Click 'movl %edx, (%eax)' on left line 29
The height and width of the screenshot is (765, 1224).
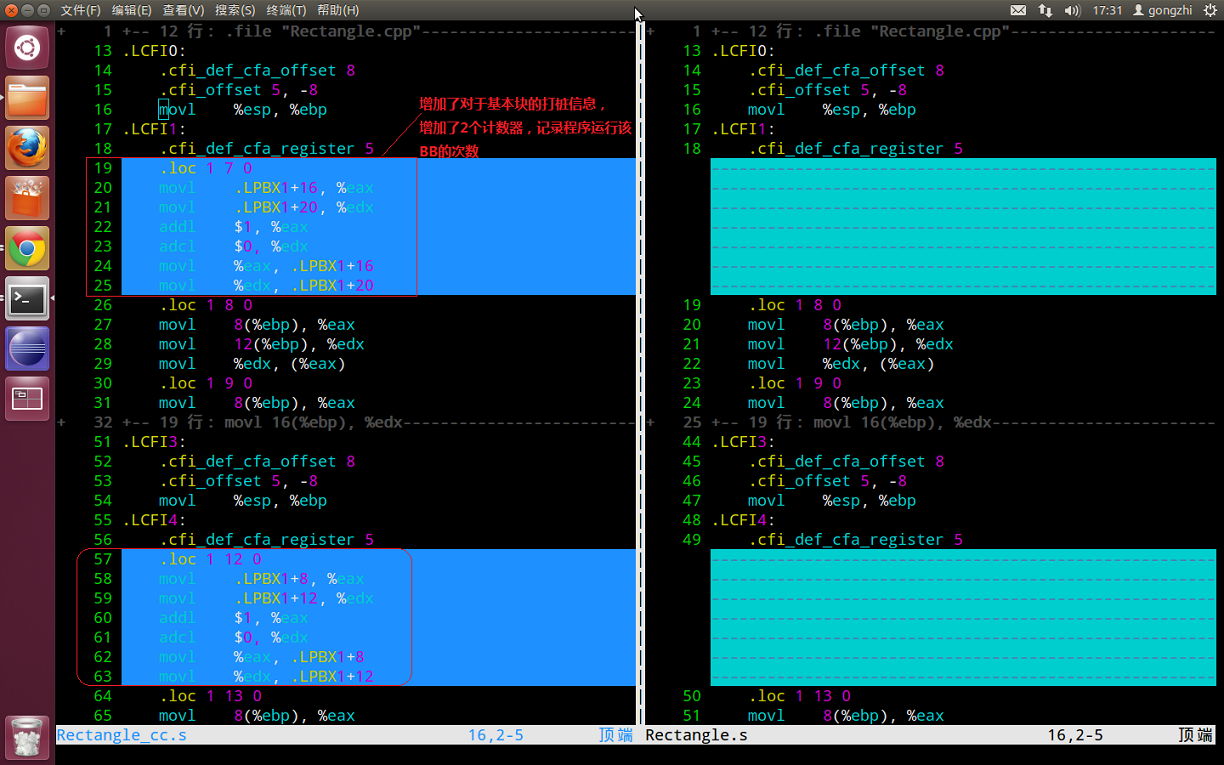[252, 364]
